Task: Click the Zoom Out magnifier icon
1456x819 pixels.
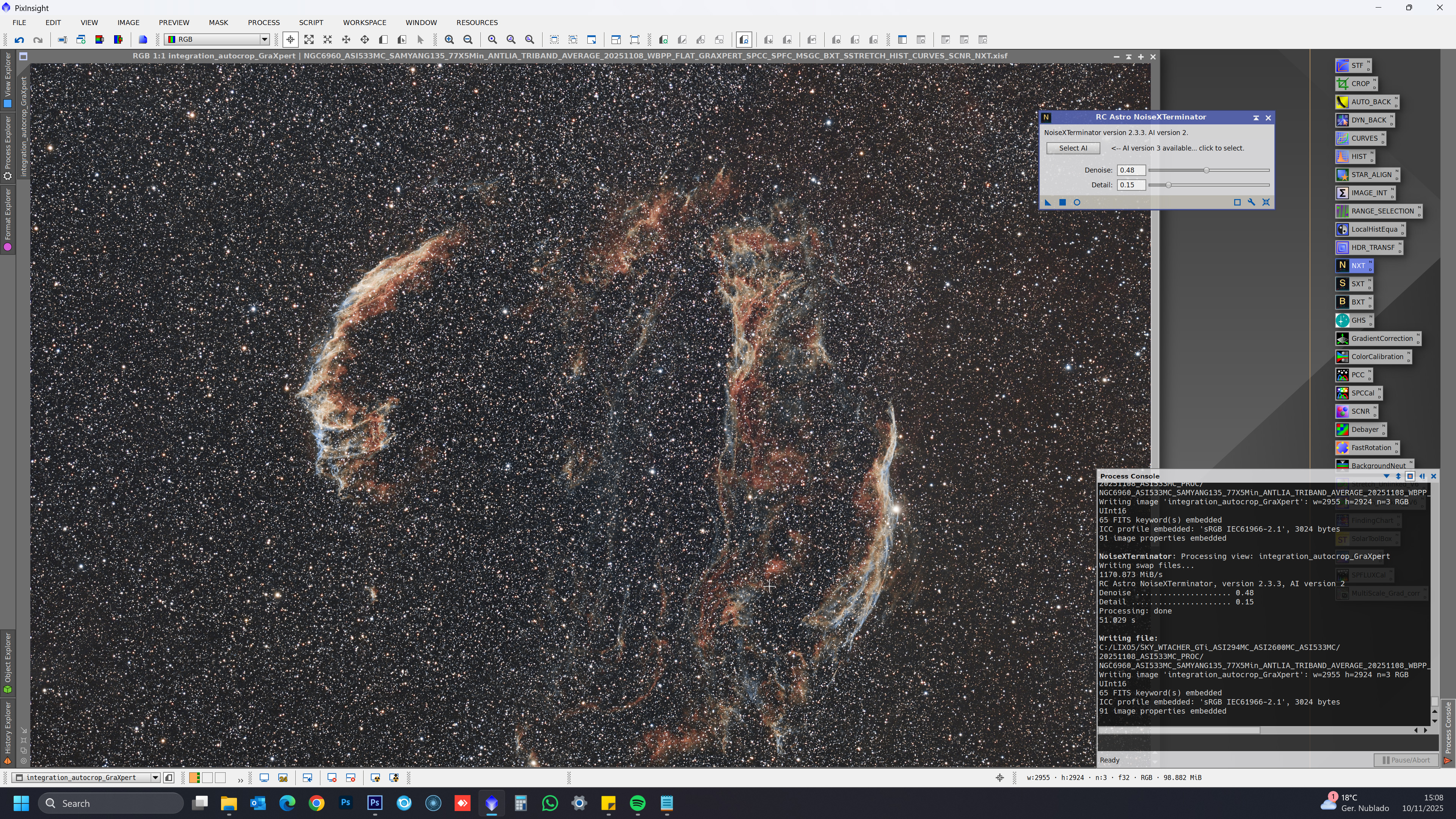Action: tap(468, 39)
